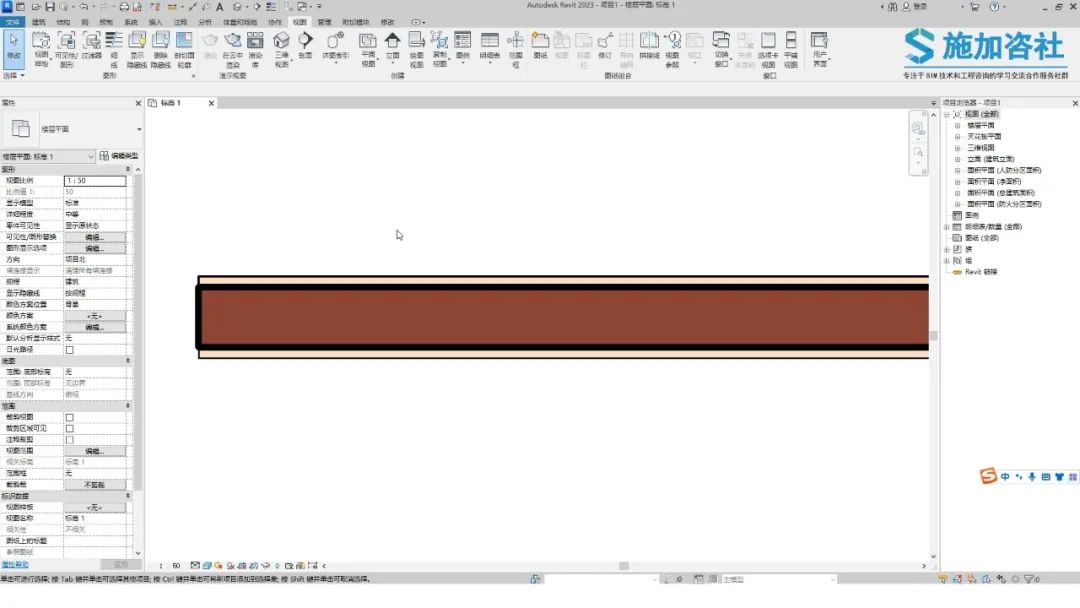Toggle the Annotation Crop (注释裁剪) checkbox
Screen dimensions: 1080x608
click(69, 440)
